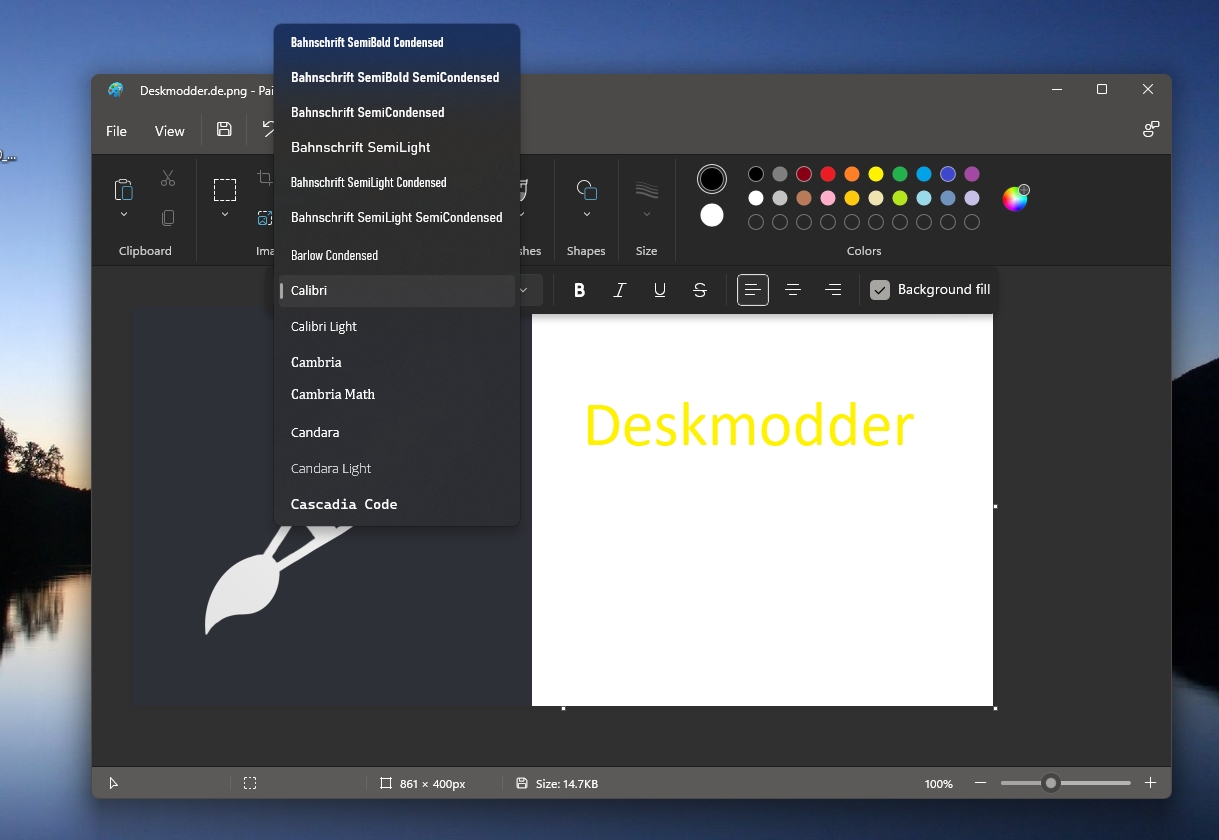Image resolution: width=1219 pixels, height=840 pixels.
Task: Click the 100% zoom level value
Action: pos(939,784)
